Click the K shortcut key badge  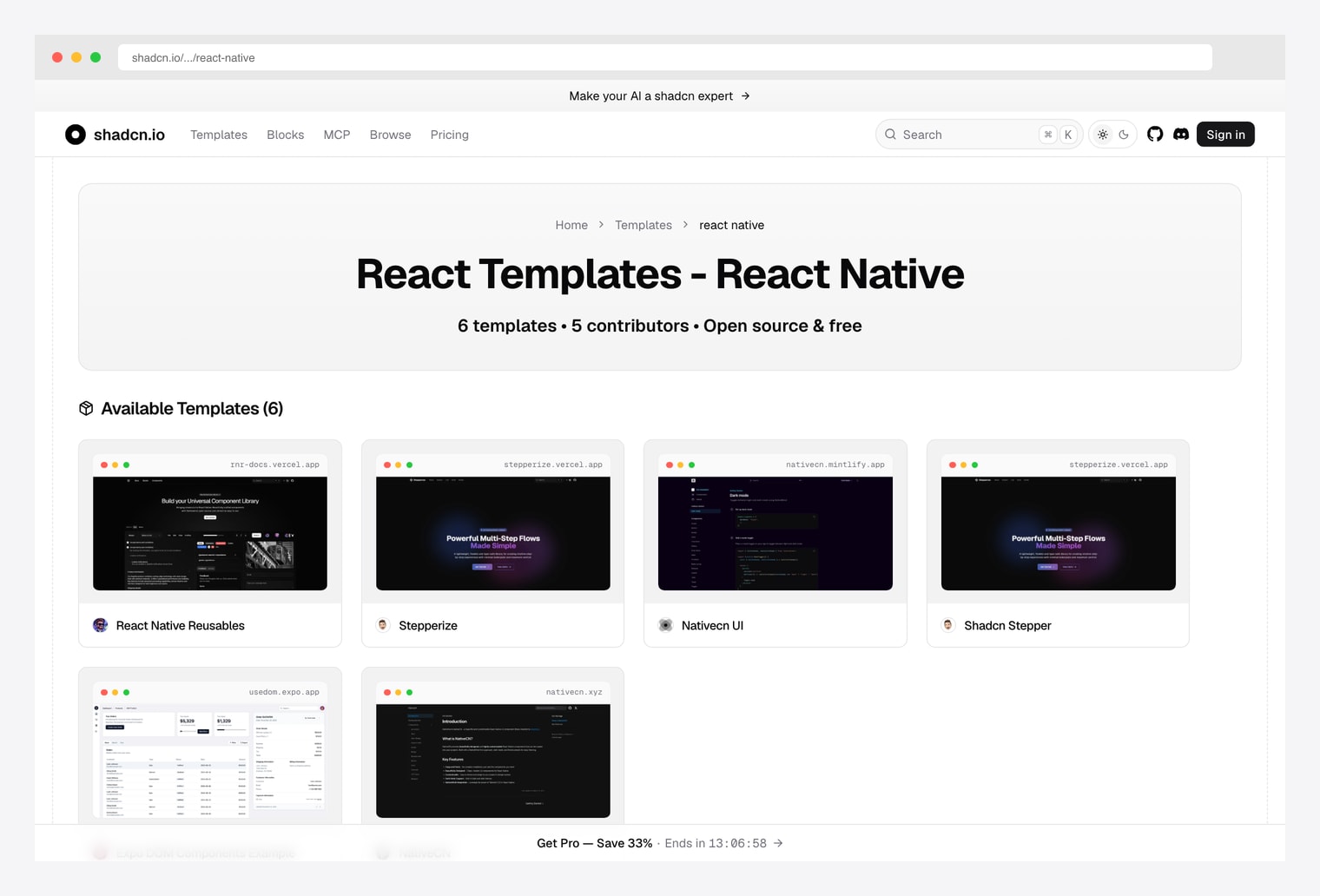click(x=1068, y=135)
